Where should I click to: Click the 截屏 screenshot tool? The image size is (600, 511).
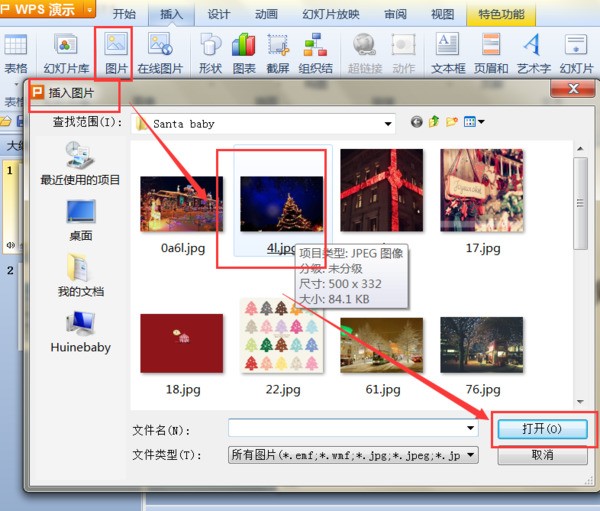coord(278,52)
